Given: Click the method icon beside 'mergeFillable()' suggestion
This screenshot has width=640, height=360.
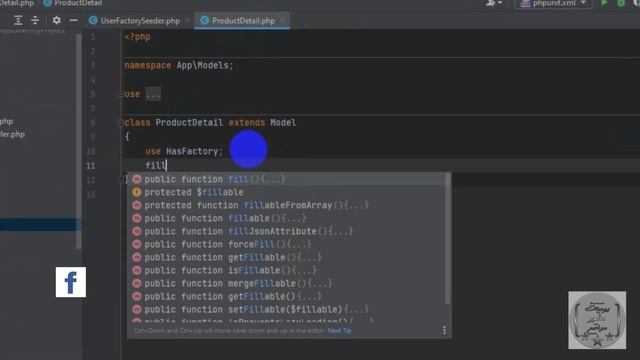Looking at the screenshot, I should click(x=137, y=284).
